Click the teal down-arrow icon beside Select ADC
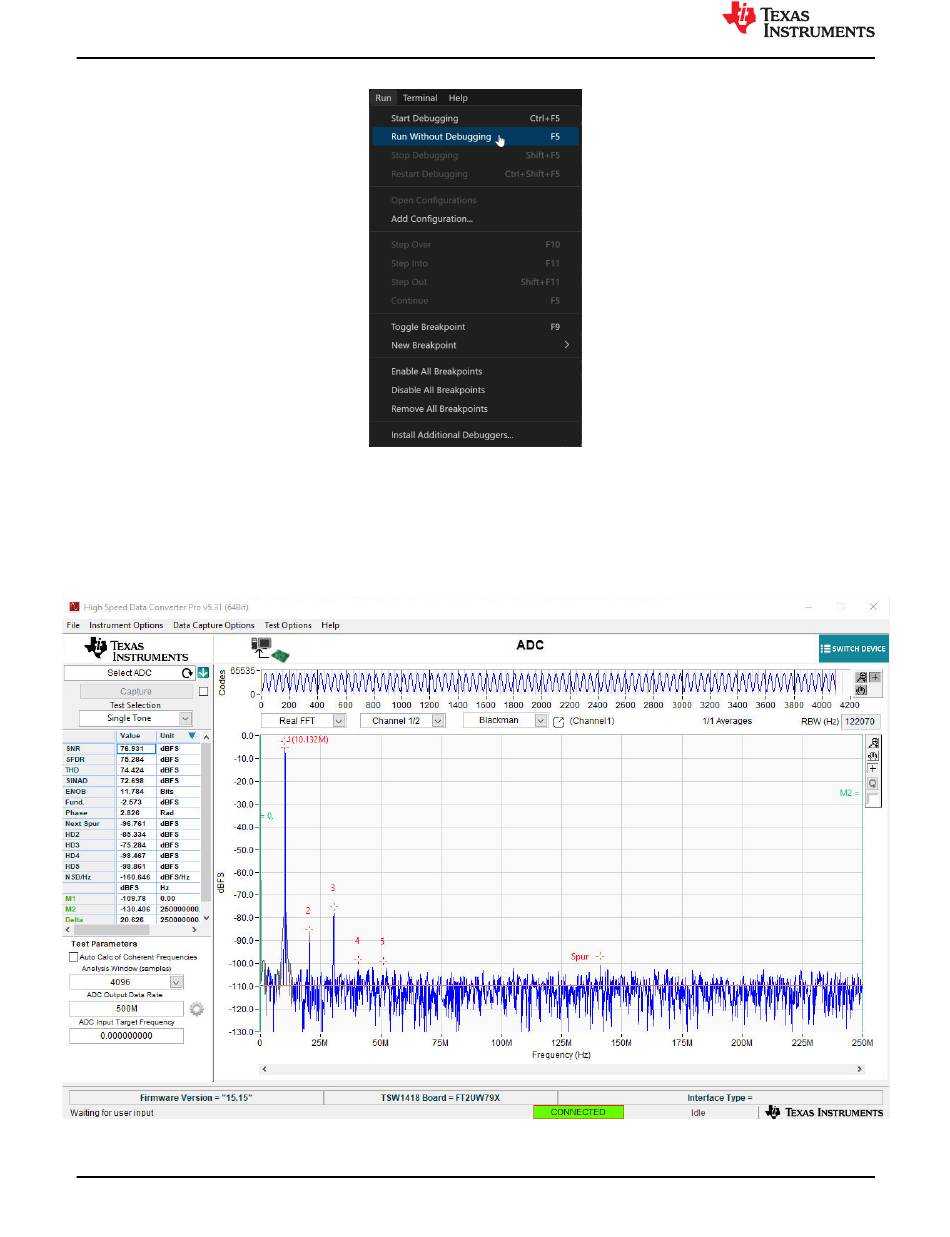Viewport: 950px width, 1237px height. coord(201,673)
